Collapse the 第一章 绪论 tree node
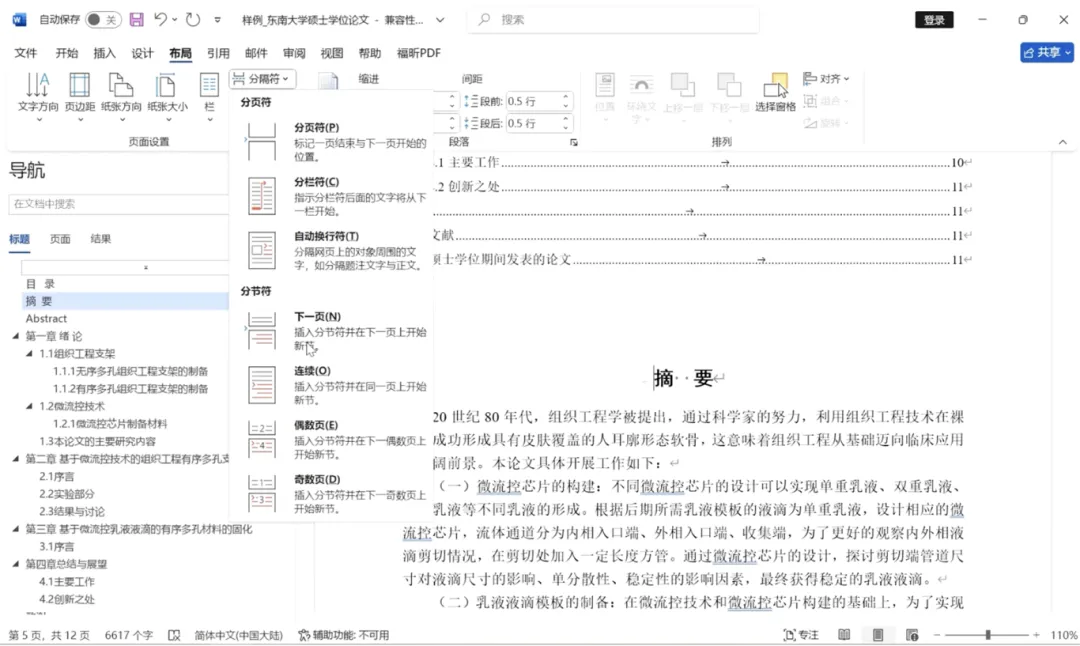The image size is (1080, 646). coord(16,336)
